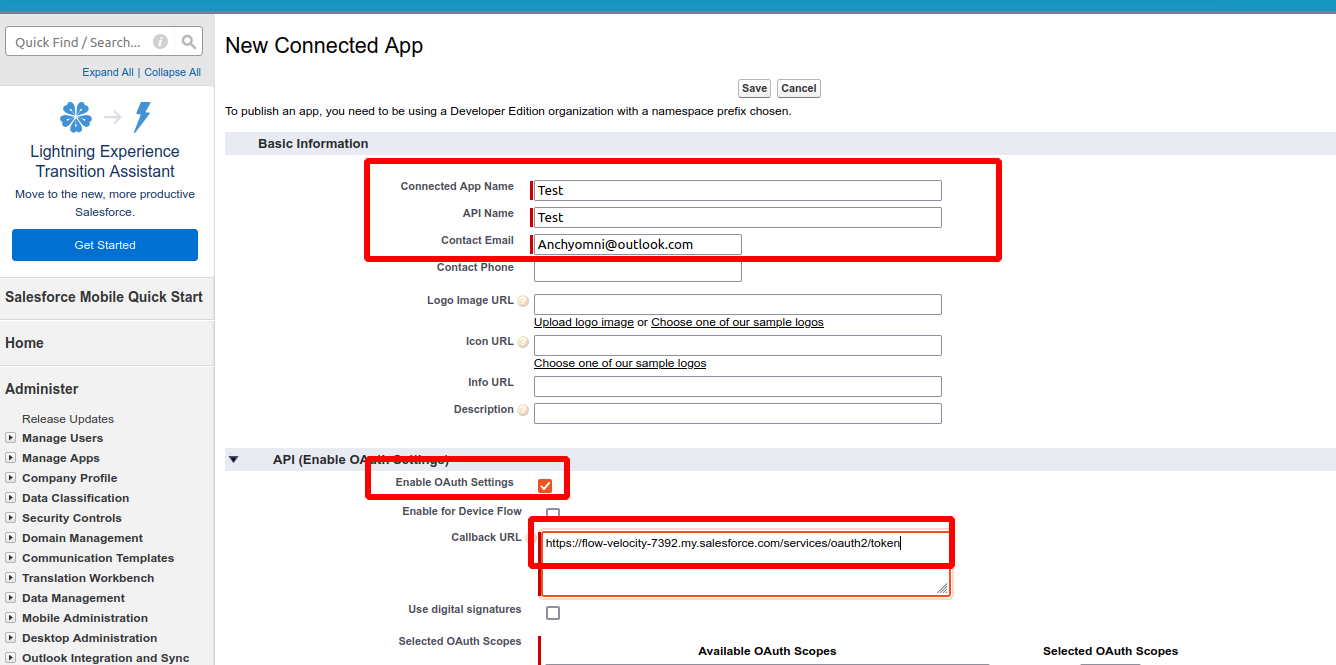Expand Outlook Integration and Sync node
This screenshot has width=1336, height=665.
point(10,658)
